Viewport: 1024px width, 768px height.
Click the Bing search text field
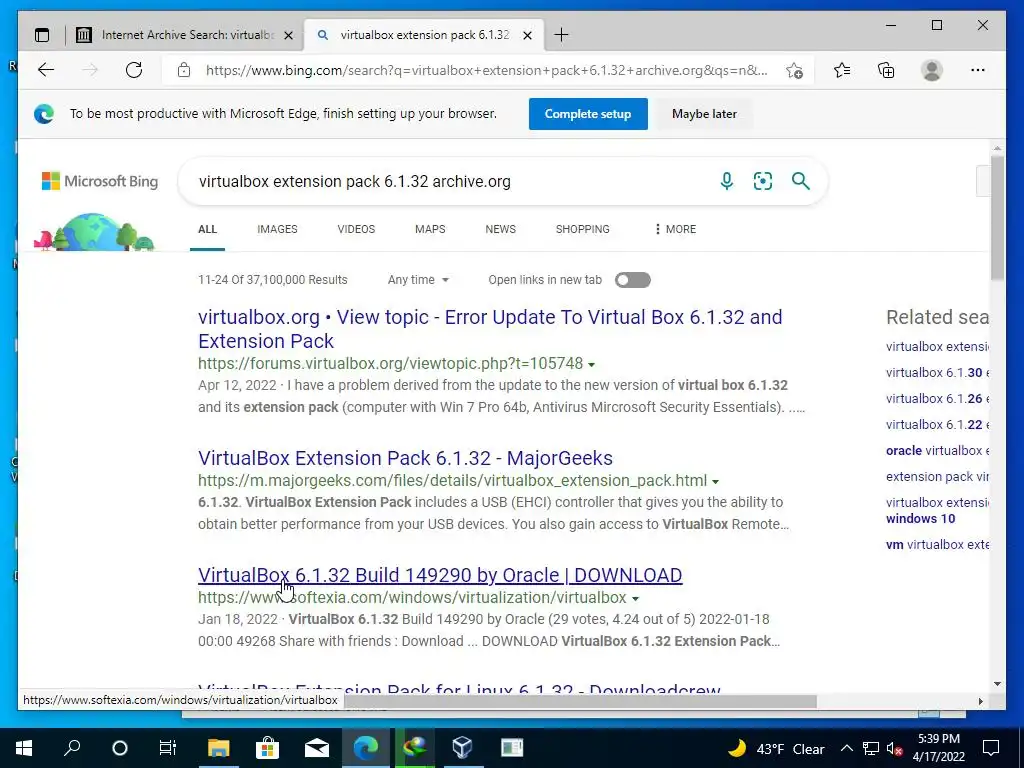pos(451,181)
